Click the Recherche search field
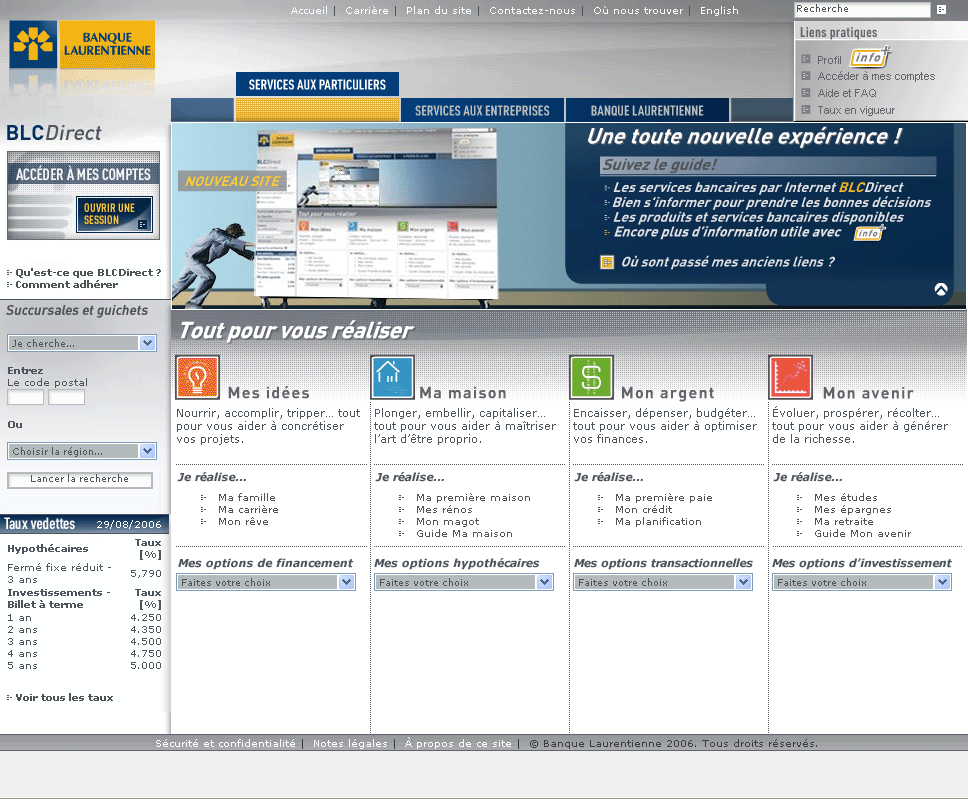 (862, 9)
